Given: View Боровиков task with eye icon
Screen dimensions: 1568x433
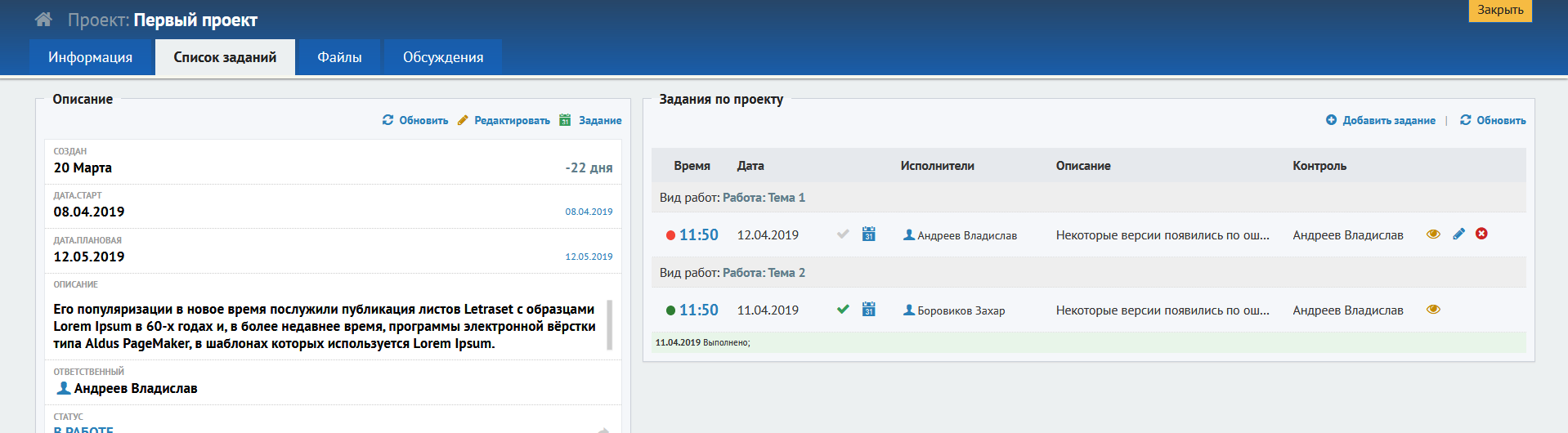Looking at the screenshot, I should [x=1433, y=310].
